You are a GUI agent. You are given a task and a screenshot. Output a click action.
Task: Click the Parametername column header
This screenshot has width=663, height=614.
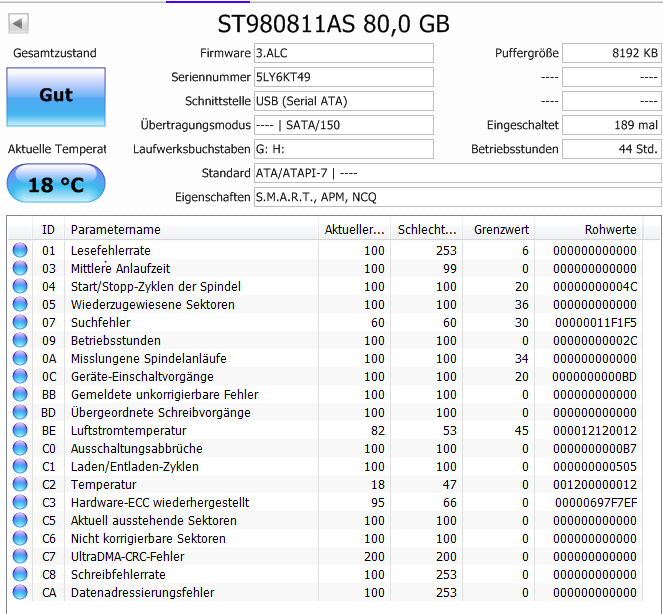(x=191, y=230)
